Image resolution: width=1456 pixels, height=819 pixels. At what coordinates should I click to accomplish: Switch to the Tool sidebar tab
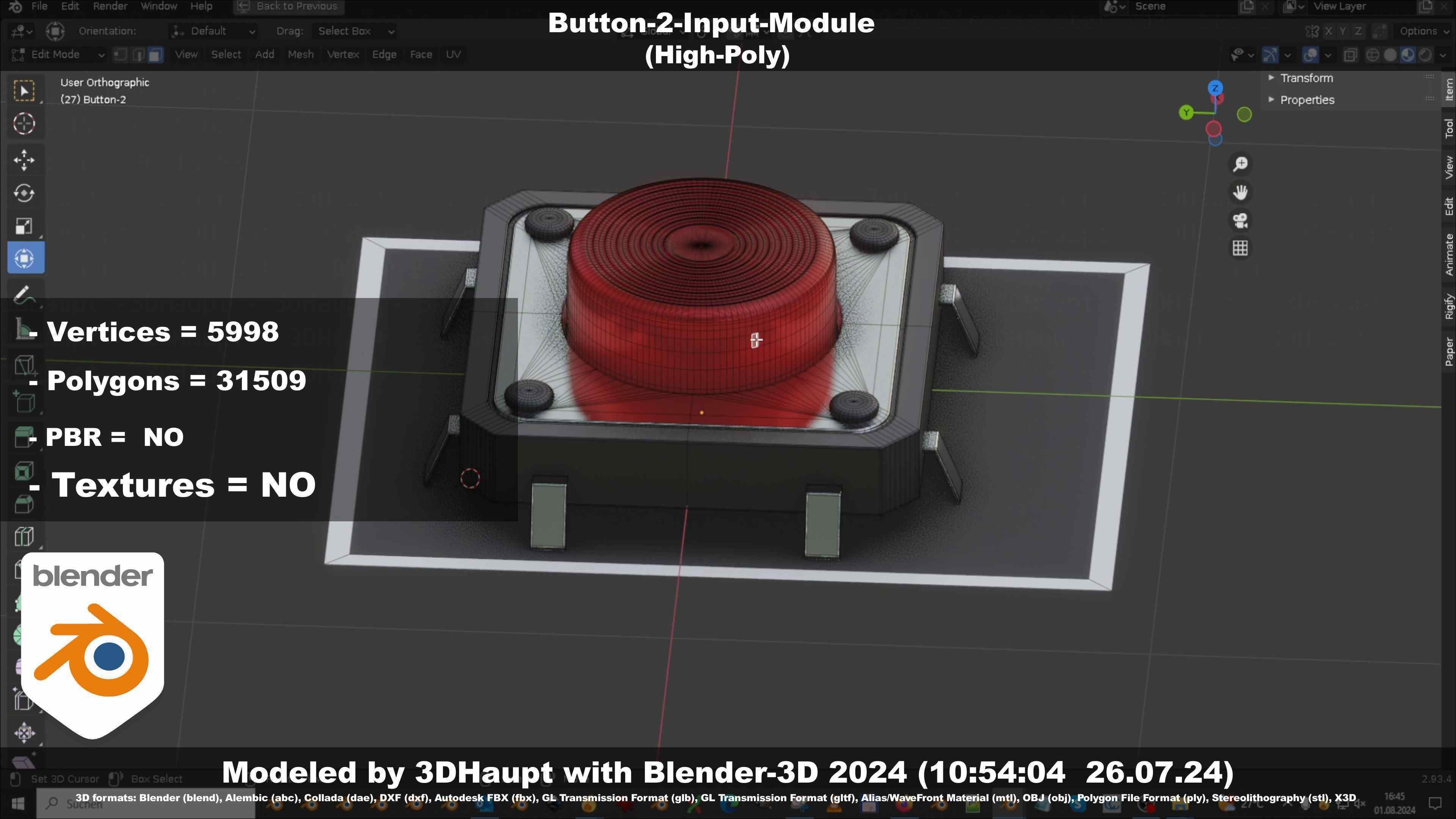(x=1449, y=128)
